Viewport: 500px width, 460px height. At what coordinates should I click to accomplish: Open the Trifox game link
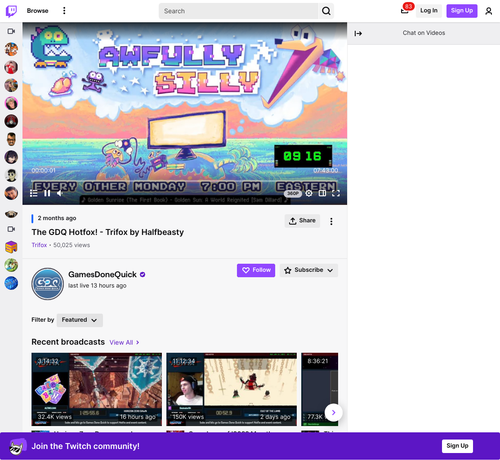tap(39, 245)
